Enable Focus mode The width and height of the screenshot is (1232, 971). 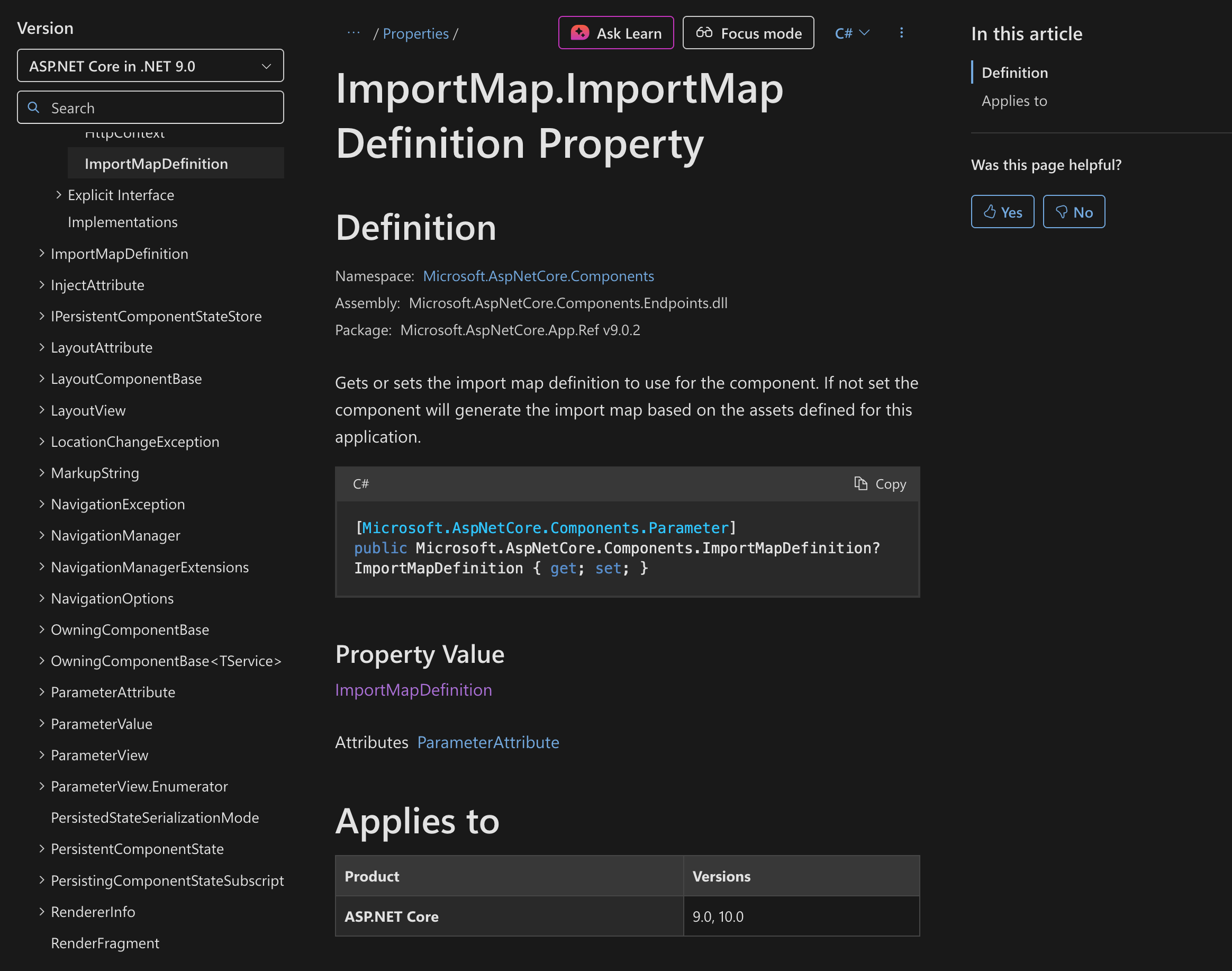click(748, 33)
